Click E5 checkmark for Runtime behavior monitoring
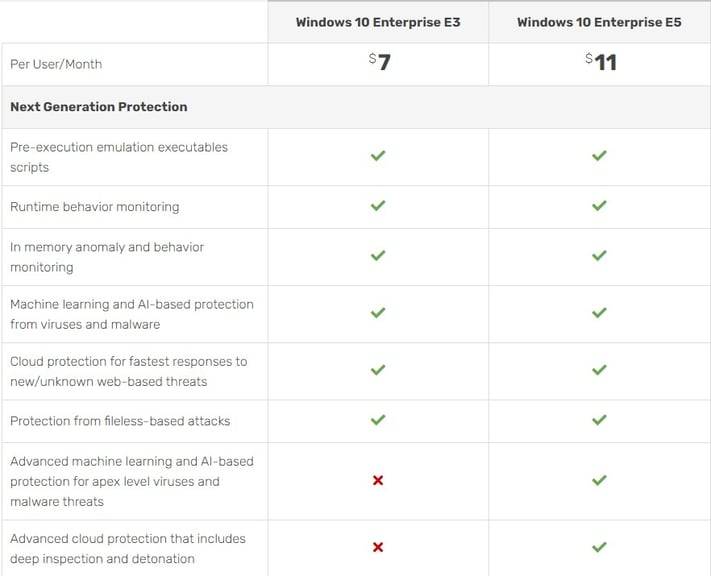The width and height of the screenshot is (711, 576). (x=599, y=206)
